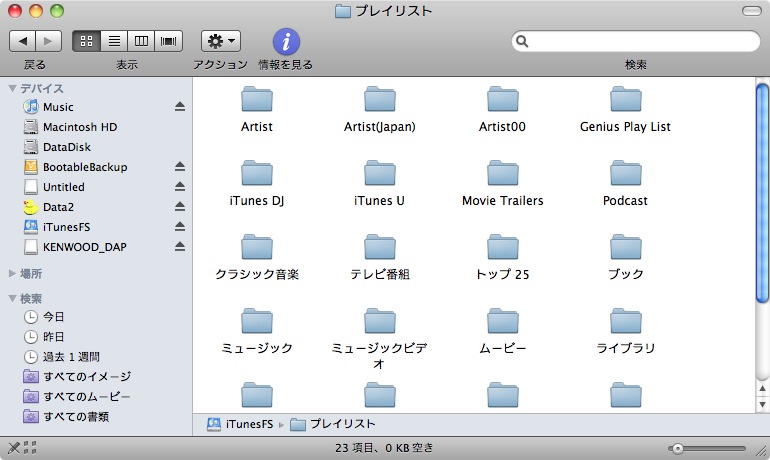
Task: Switch to list view
Action: (114, 41)
